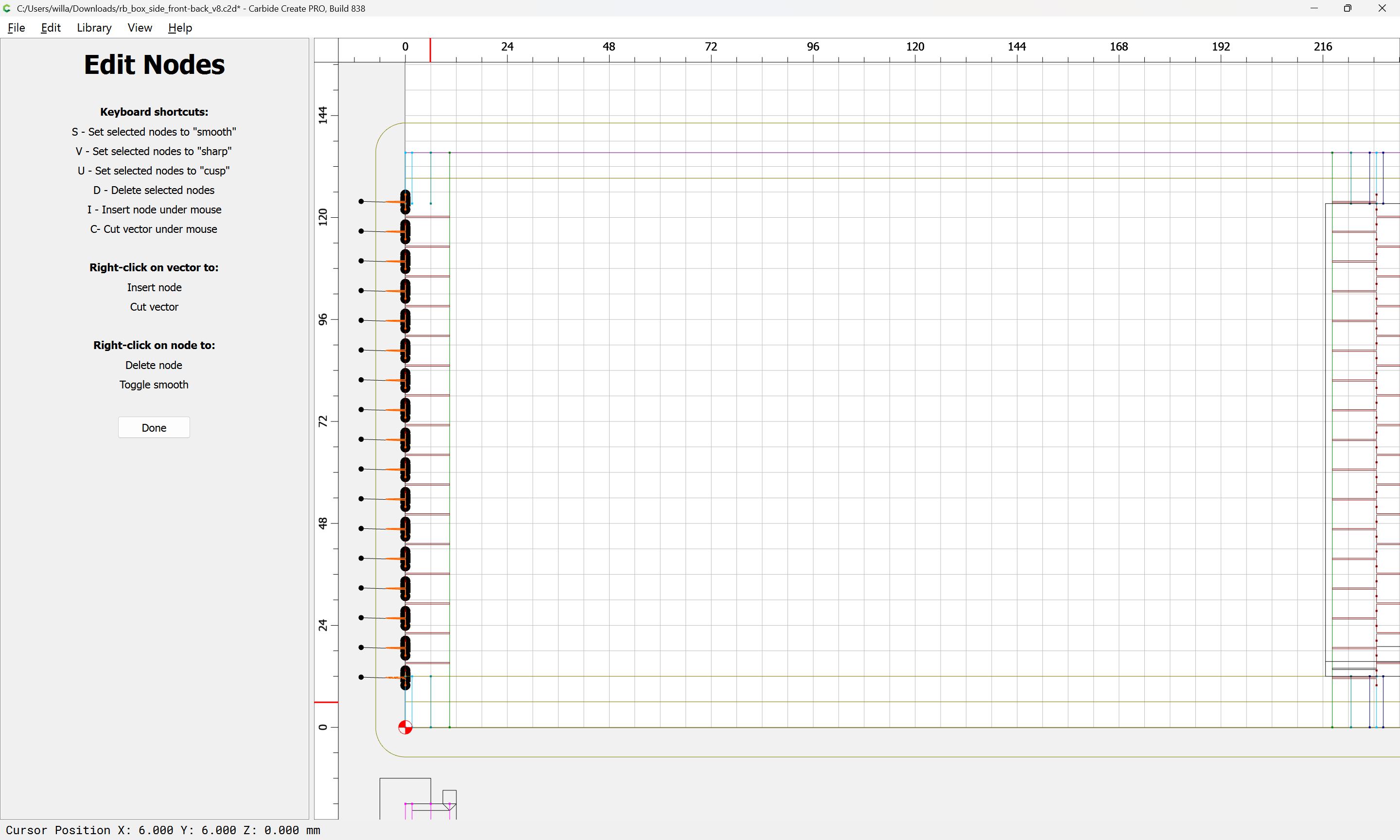Click the red cursor marker on horizontal ruler

pyautogui.click(x=430, y=50)
